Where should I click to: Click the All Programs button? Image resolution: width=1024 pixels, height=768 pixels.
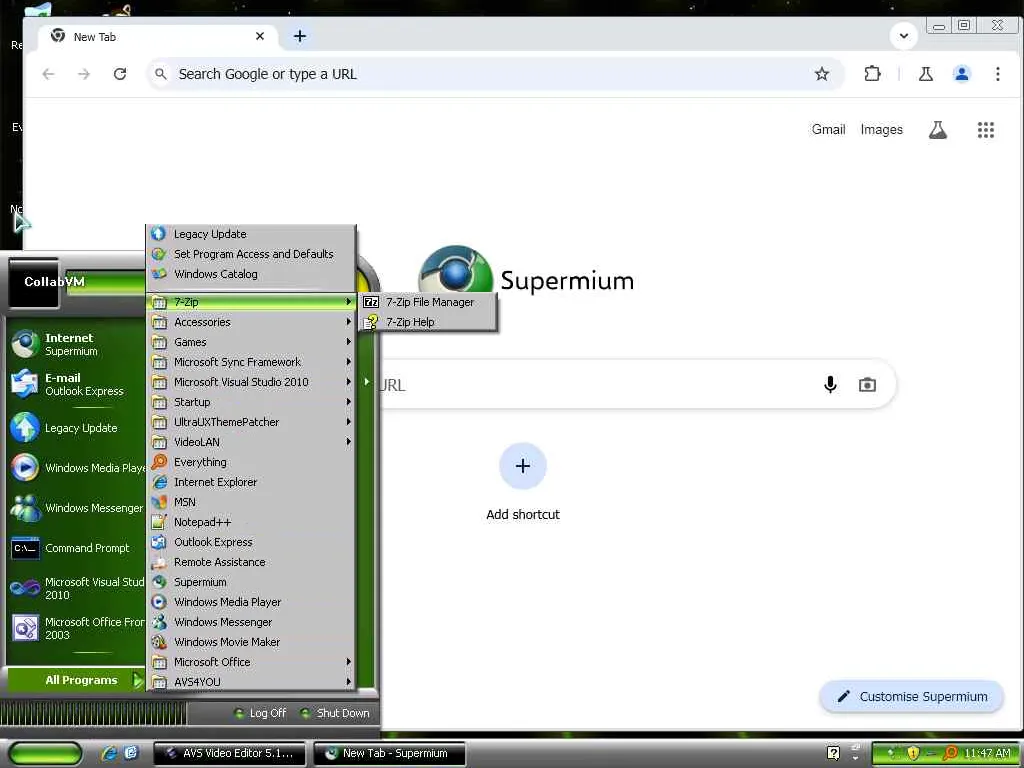(76, 680)
